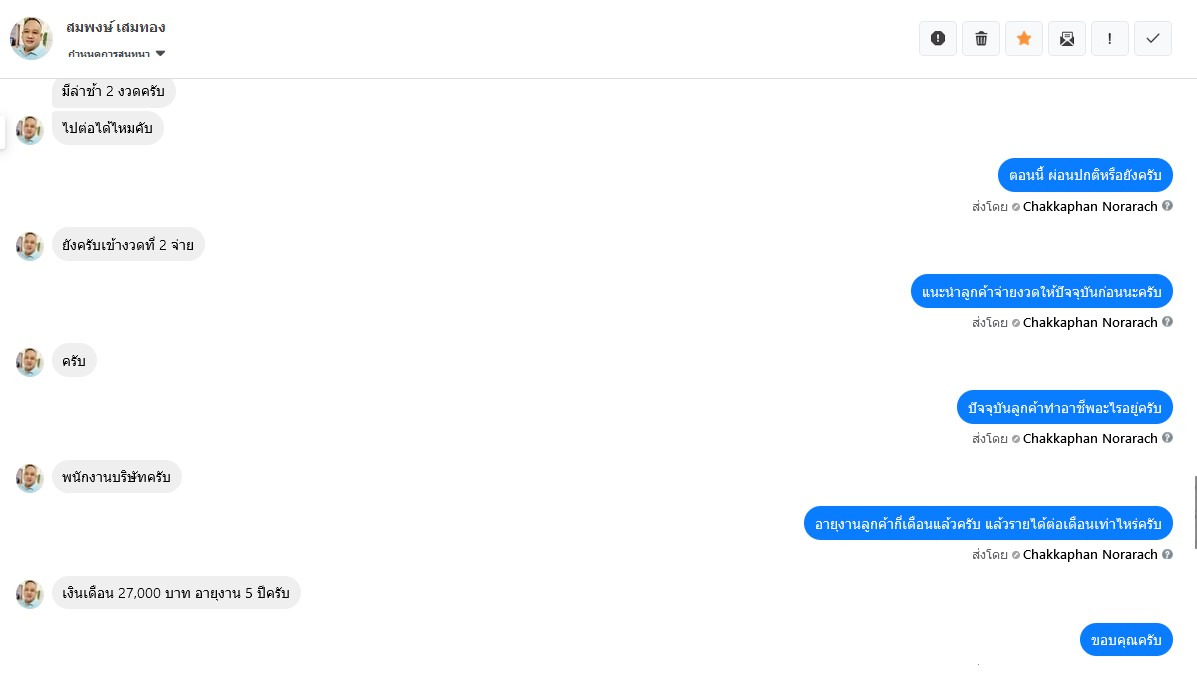Click the scrollbar thumb on right edge
1197x676 pixels.
[x=1195, y=511]
